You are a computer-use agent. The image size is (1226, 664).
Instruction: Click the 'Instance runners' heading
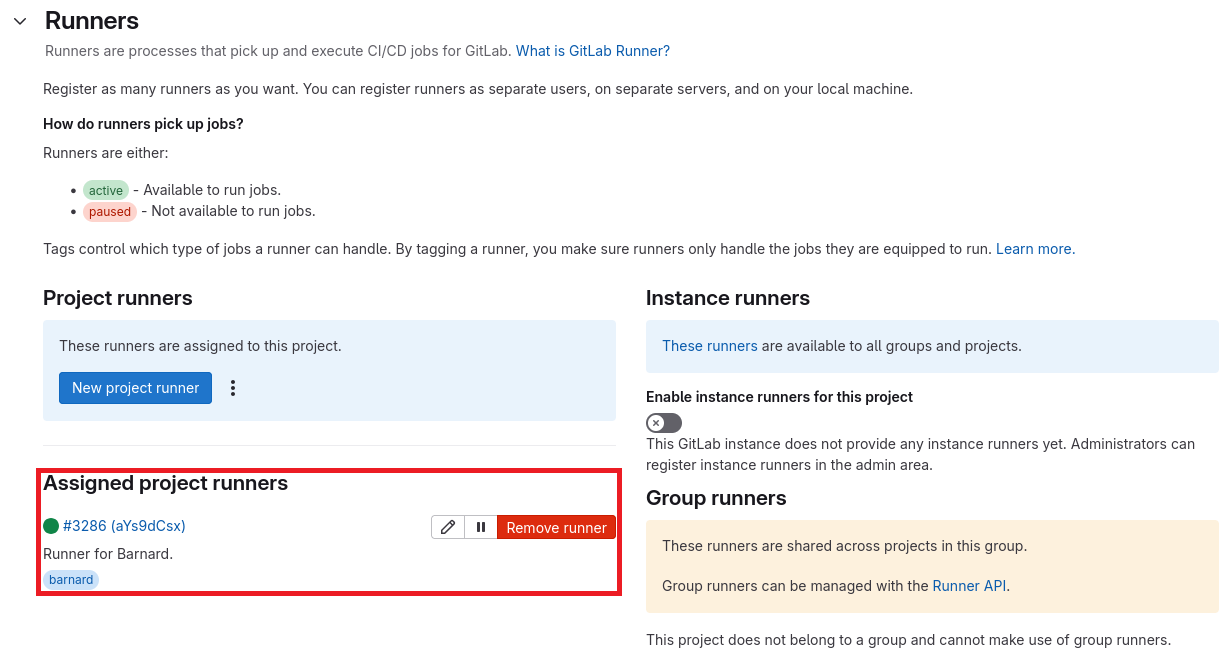coord(728,298)
